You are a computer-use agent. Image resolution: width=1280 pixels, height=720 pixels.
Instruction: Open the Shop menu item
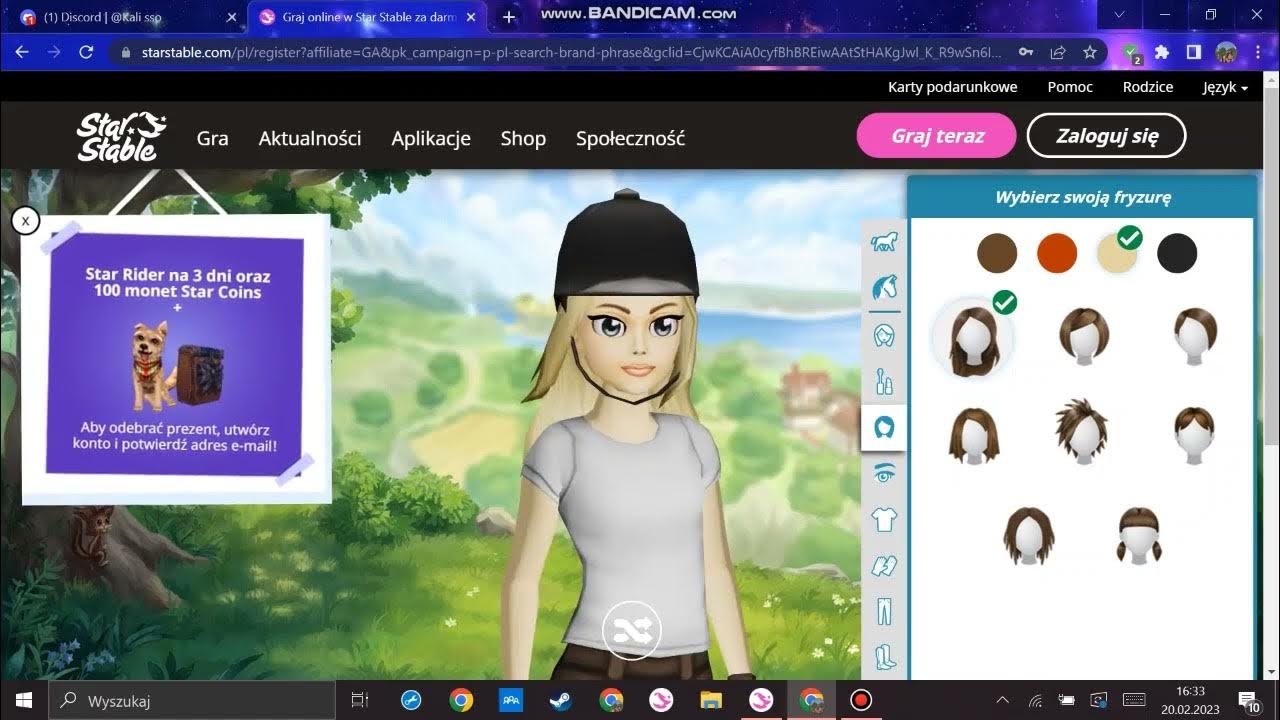(x=523, y=139)
